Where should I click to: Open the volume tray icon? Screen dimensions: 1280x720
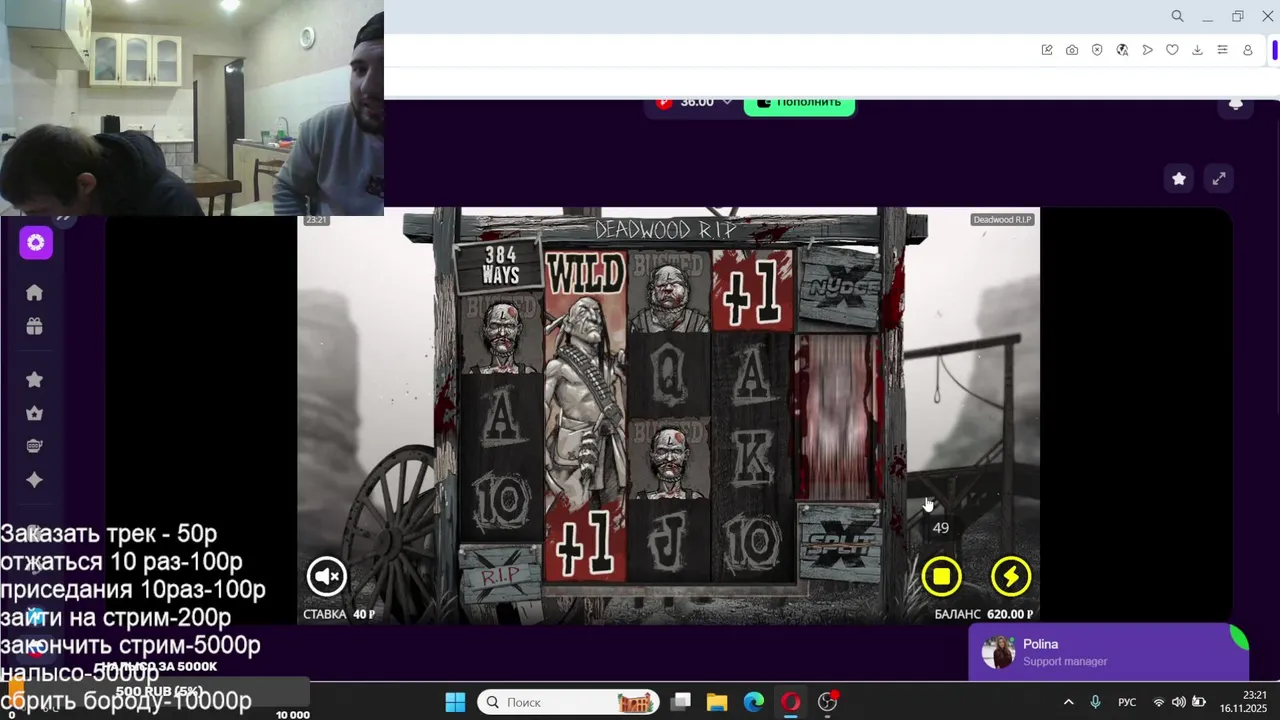[1178, 702]
